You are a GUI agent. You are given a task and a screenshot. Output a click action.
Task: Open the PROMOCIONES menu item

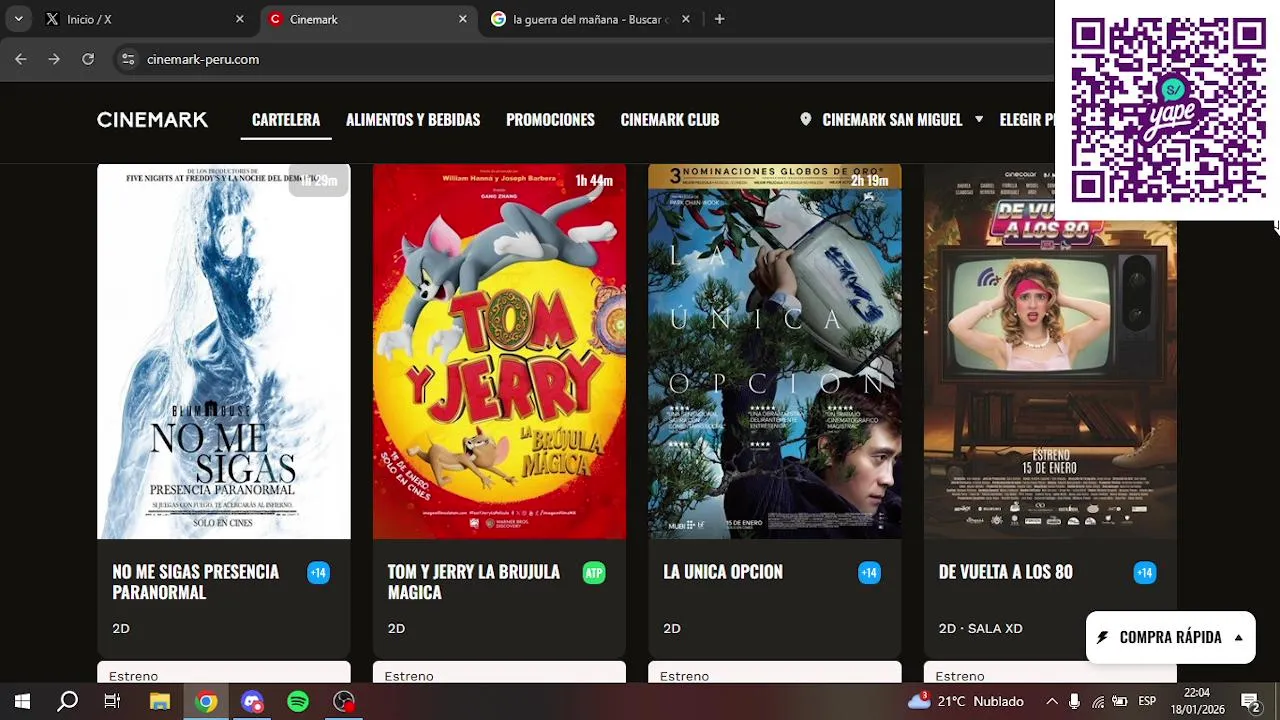tap(550, 120)
